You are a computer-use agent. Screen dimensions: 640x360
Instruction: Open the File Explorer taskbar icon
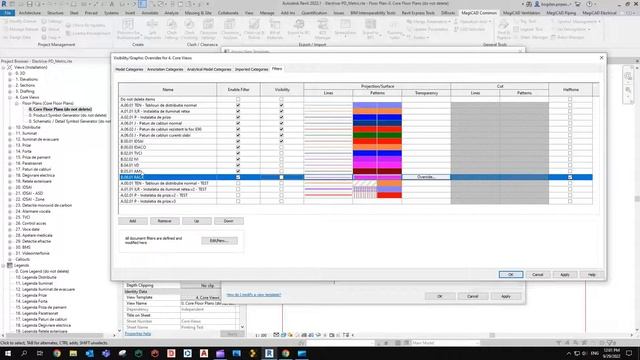point(73,353)
